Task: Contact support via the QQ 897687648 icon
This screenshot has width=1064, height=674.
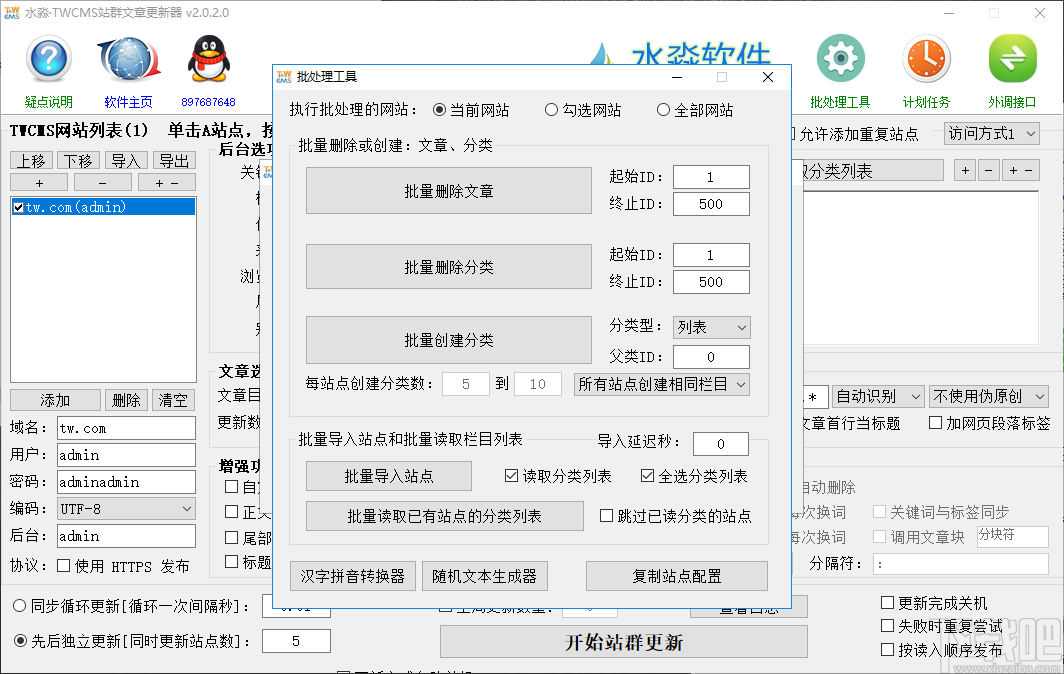Action: click(207, 58)
